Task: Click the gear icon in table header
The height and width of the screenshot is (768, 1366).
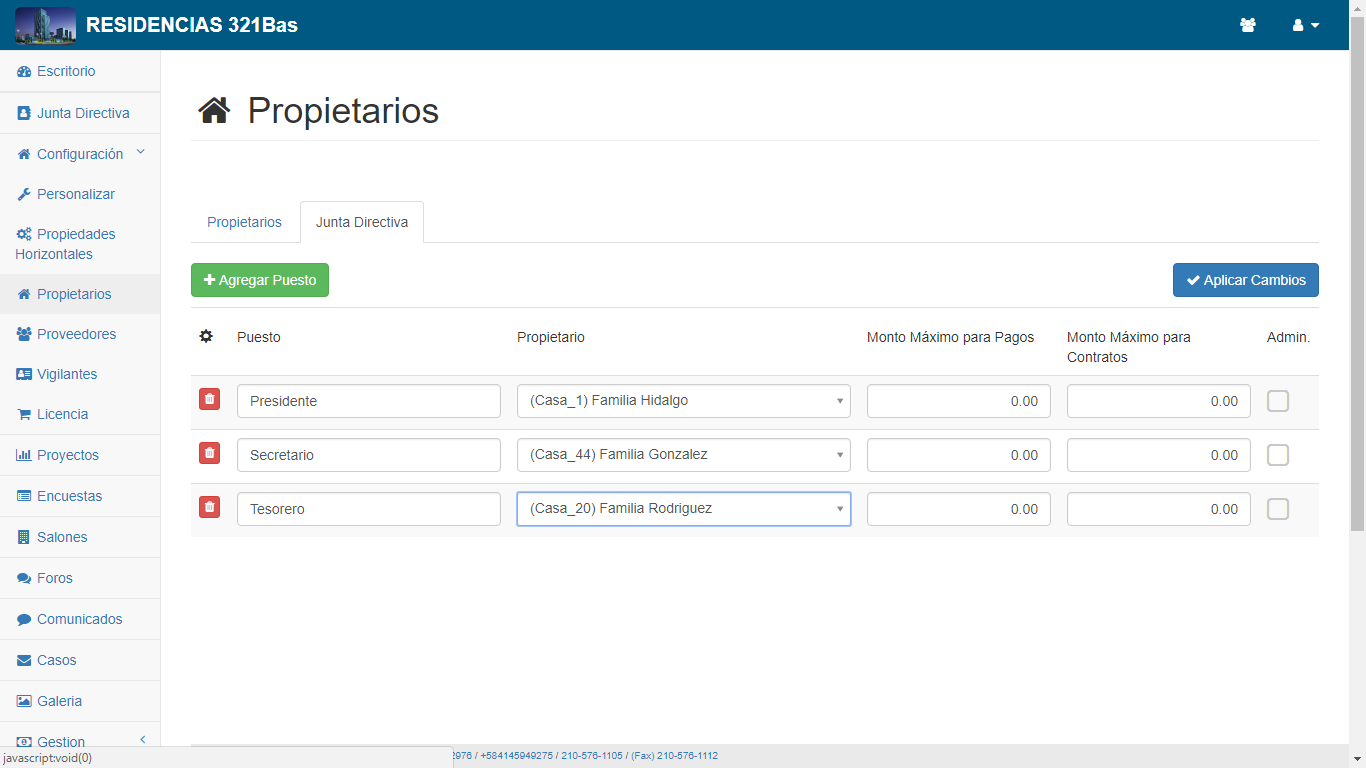Action: pyautogui.click(x=206, y=337)
